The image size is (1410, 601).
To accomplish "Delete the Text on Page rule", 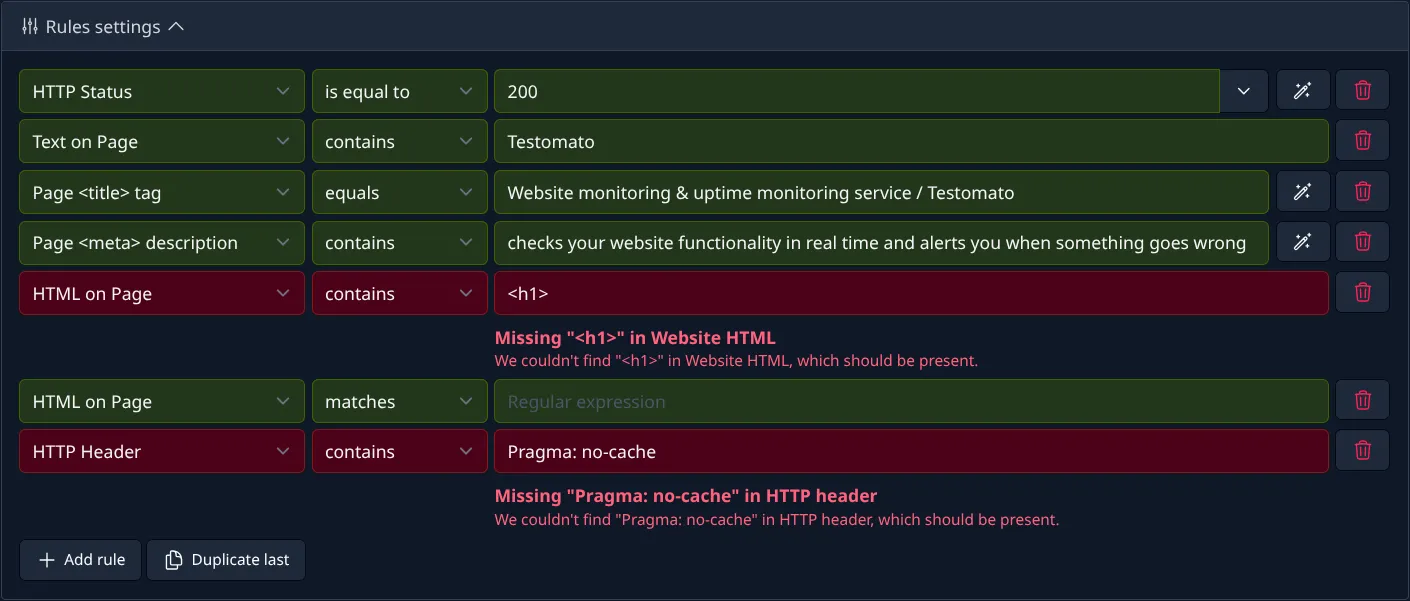I will tap(1362, 141).
